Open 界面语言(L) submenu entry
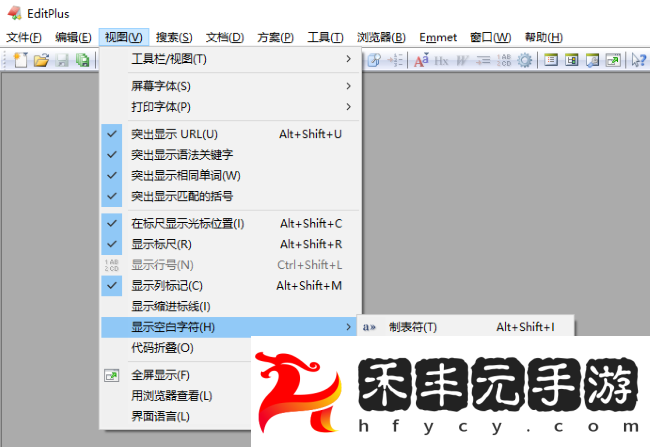Image resolution: width=650 pixels, height=447 pixels. (x=176, y=416)
